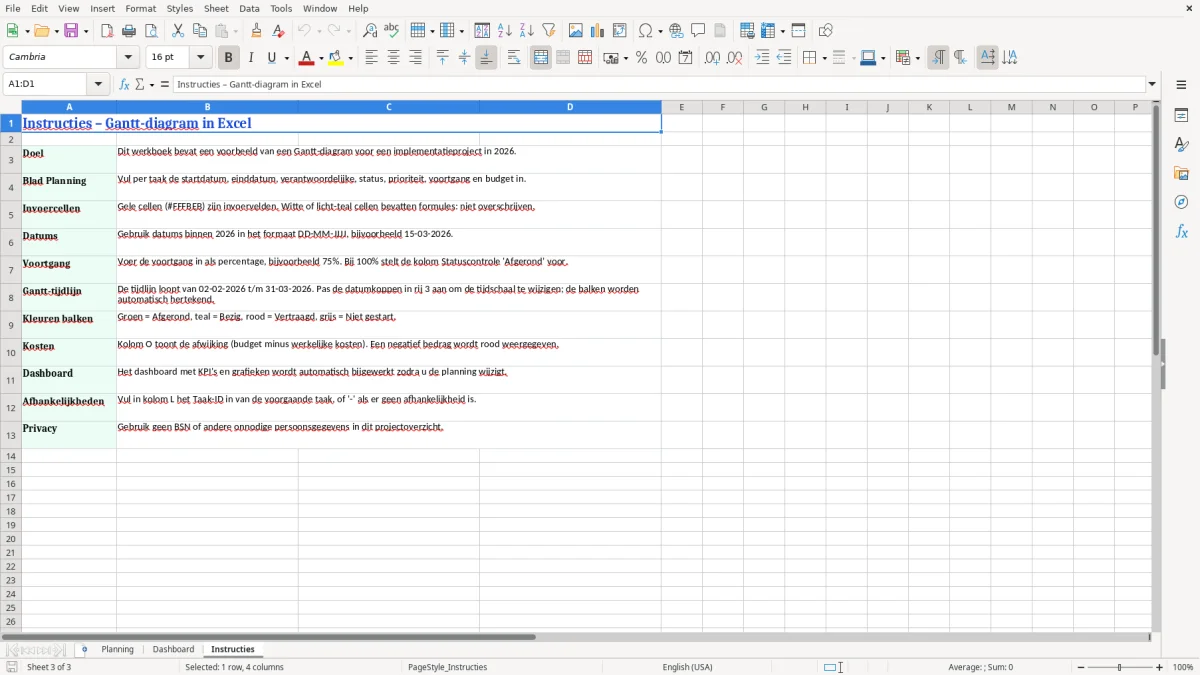The image size is (1200, 675).
Task: Expand the formula bar
Action: coord(1152,84)
